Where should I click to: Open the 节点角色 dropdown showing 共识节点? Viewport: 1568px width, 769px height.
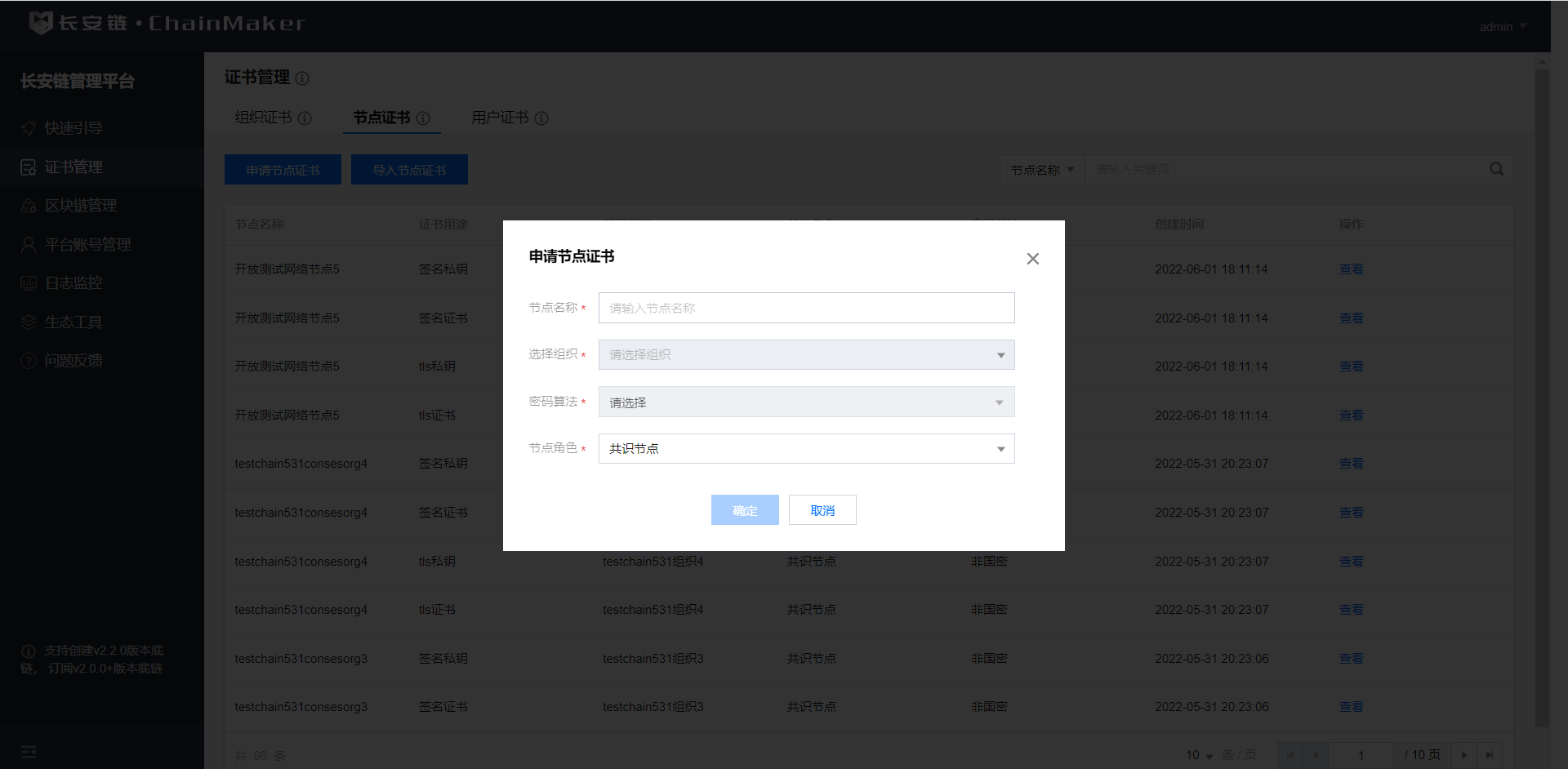point(806,449)
